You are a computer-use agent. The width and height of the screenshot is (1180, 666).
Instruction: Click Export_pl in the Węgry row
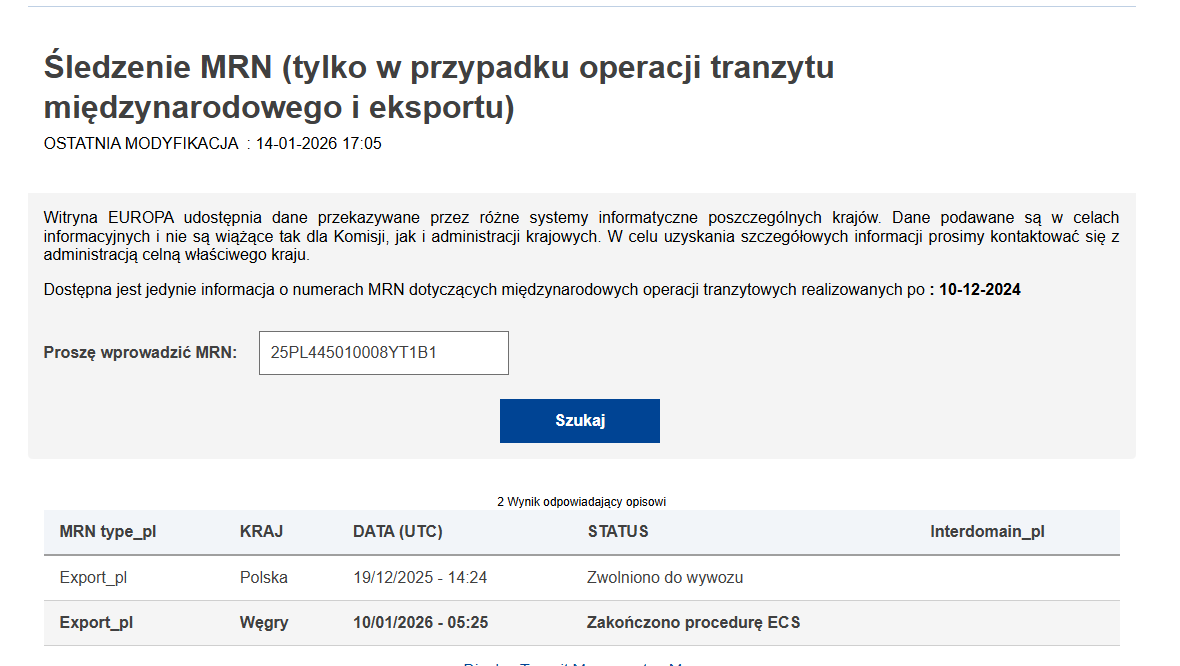[96, 623]
